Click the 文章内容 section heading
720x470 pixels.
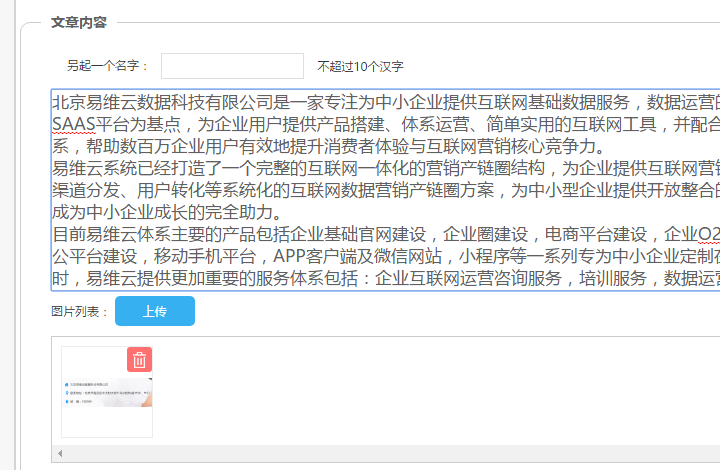[x=79, y=22]
